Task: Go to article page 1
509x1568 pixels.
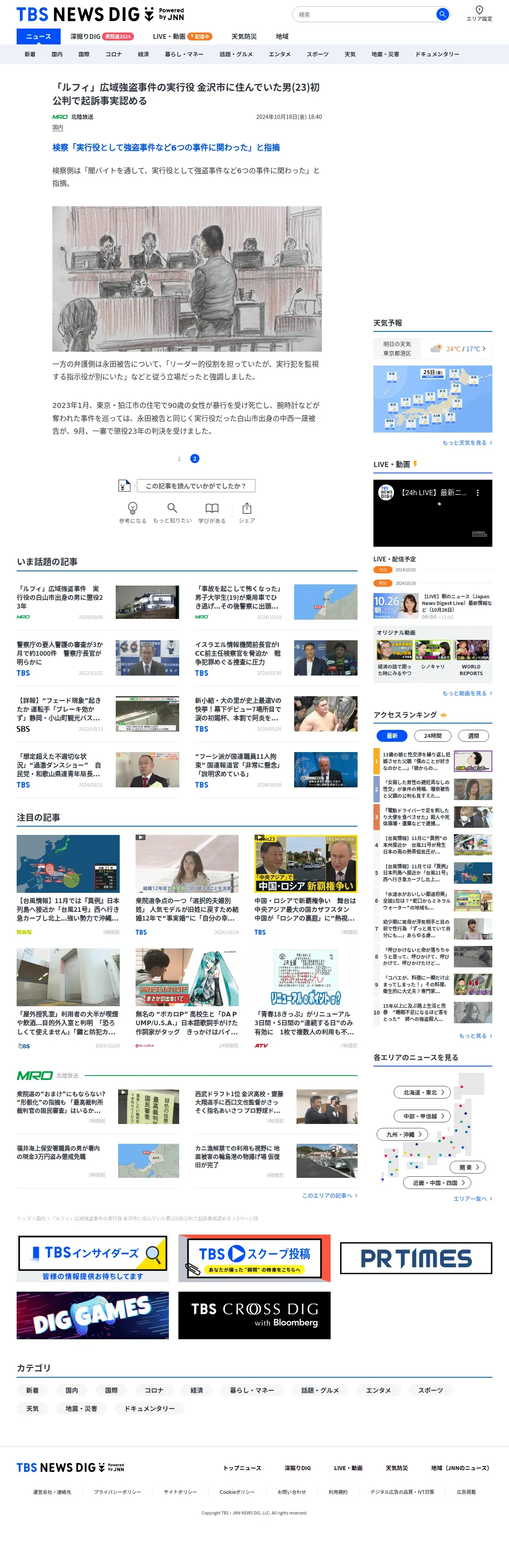Action: (179, 458)
